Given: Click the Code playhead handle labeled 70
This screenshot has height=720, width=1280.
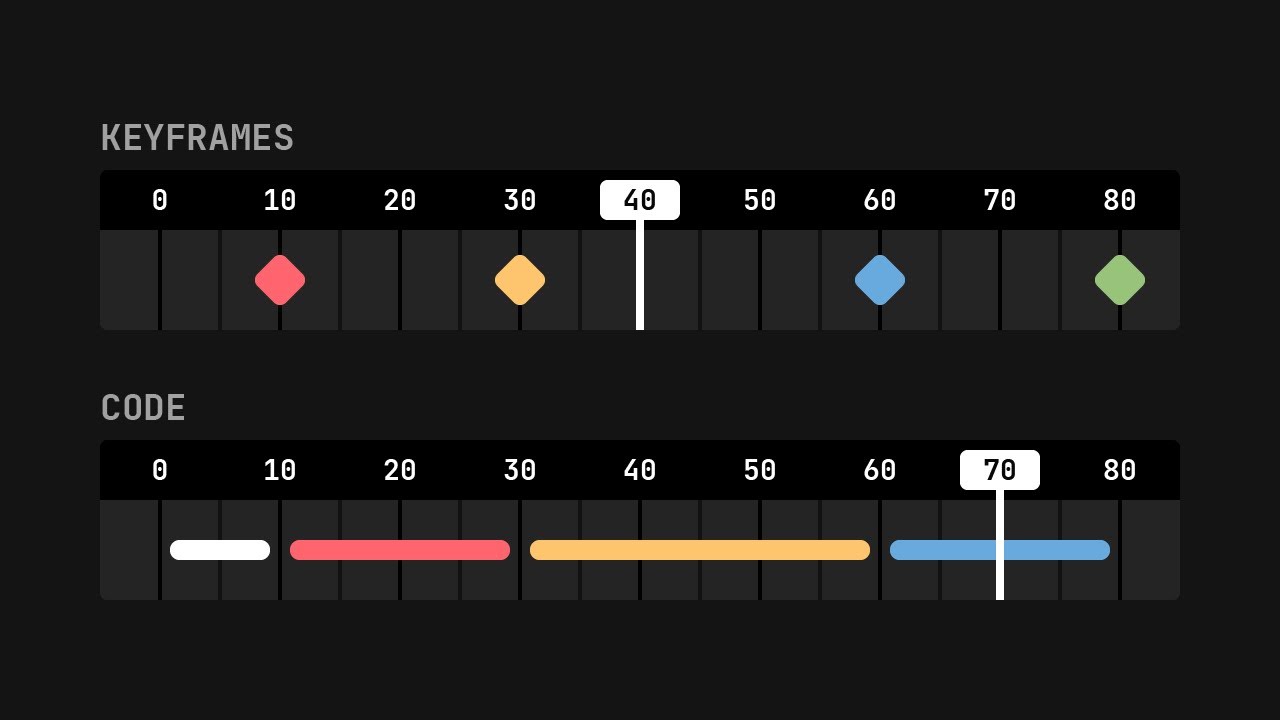Looking at the screenshot, I should (x=1000, y=470).
